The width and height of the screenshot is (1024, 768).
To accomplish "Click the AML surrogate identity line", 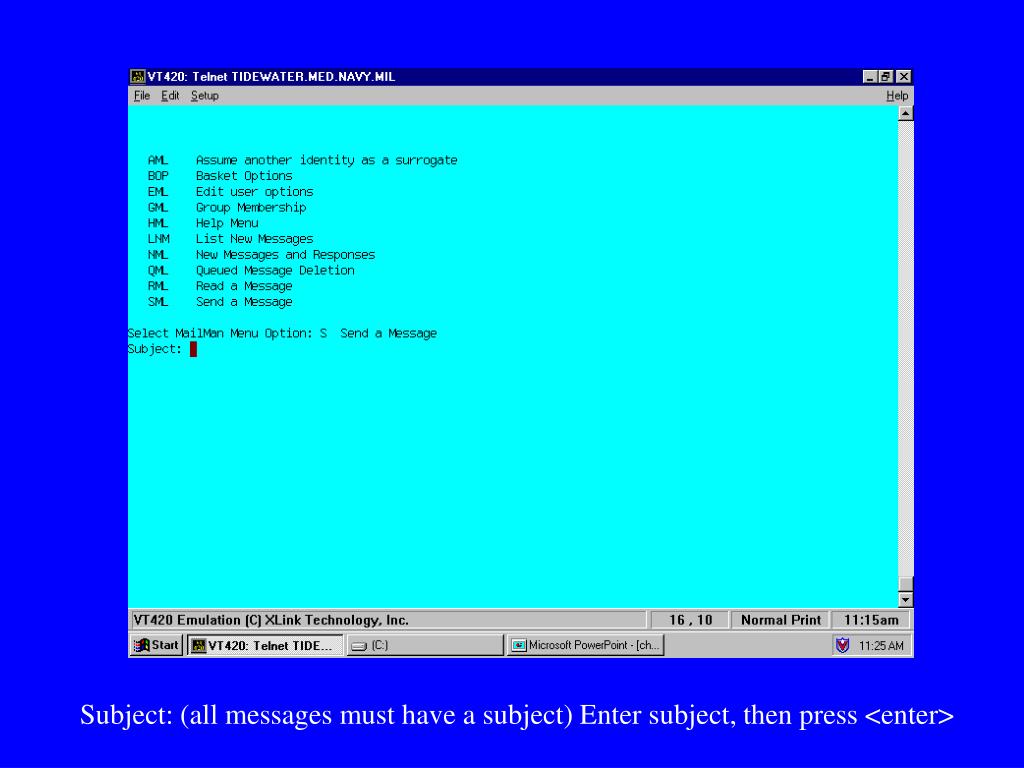I will coord(302,160).
